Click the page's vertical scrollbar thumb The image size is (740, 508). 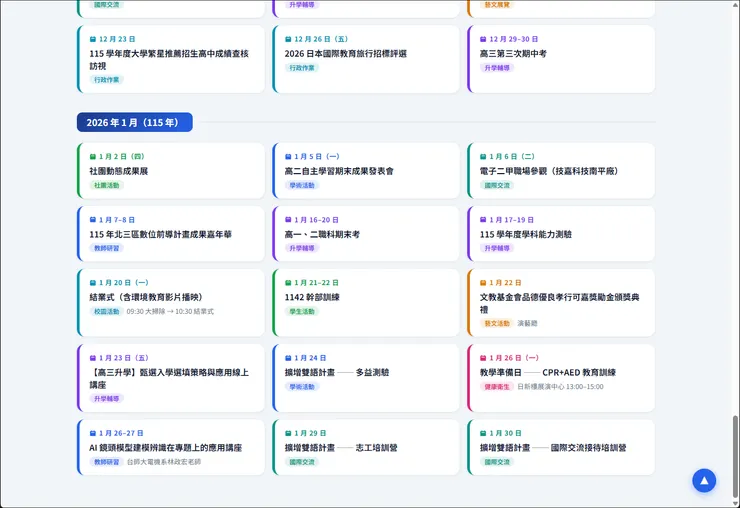tap(735, 456)
